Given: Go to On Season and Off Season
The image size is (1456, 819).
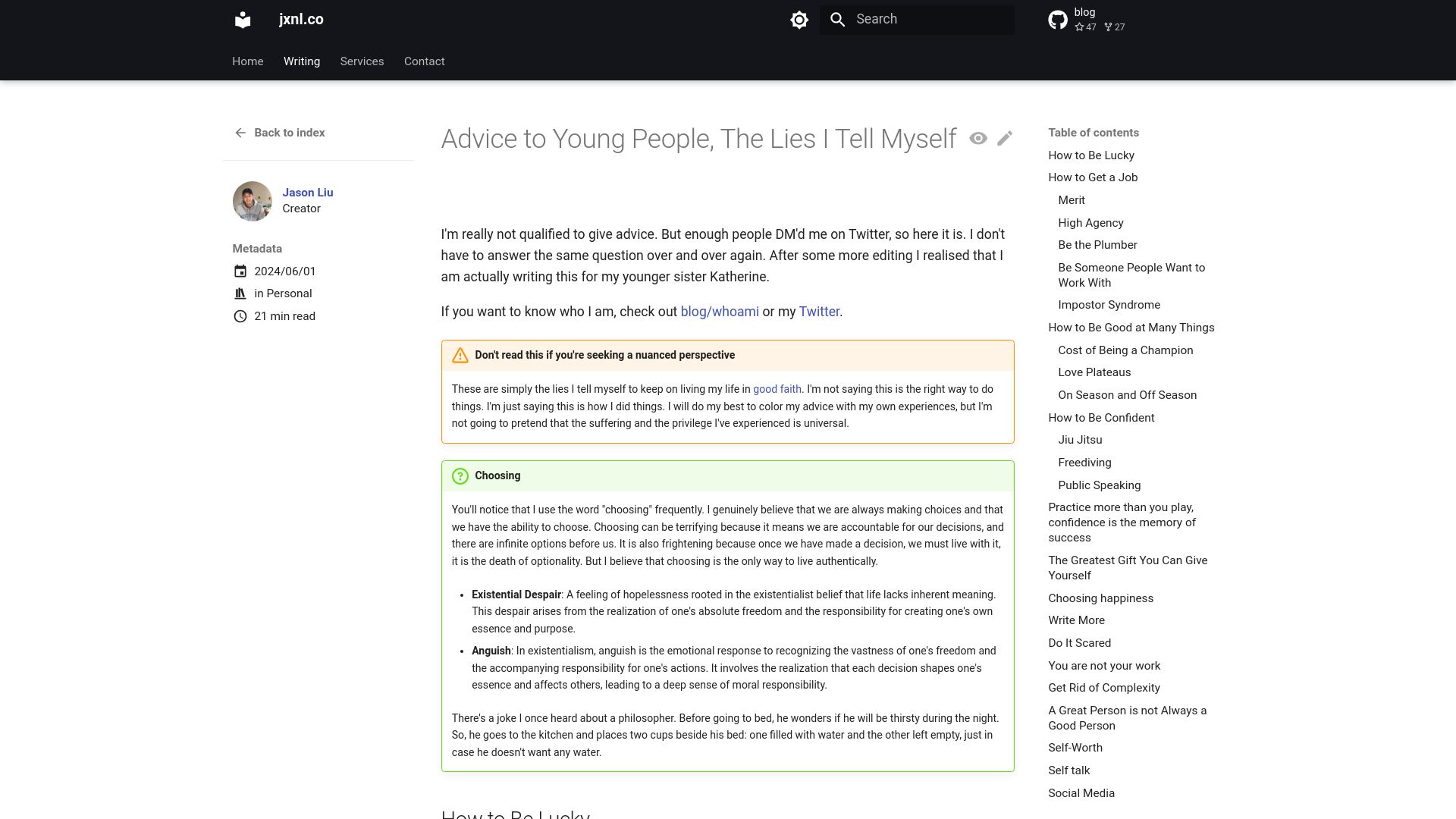Looking at the screenshot, I should click(1127, 395).
